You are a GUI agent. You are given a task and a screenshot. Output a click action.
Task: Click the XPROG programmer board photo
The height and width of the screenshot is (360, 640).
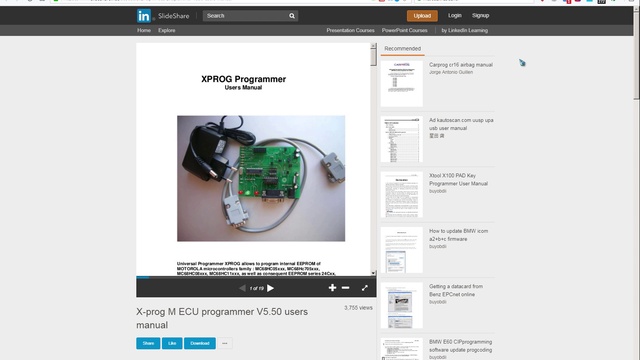tap(261, 178)
